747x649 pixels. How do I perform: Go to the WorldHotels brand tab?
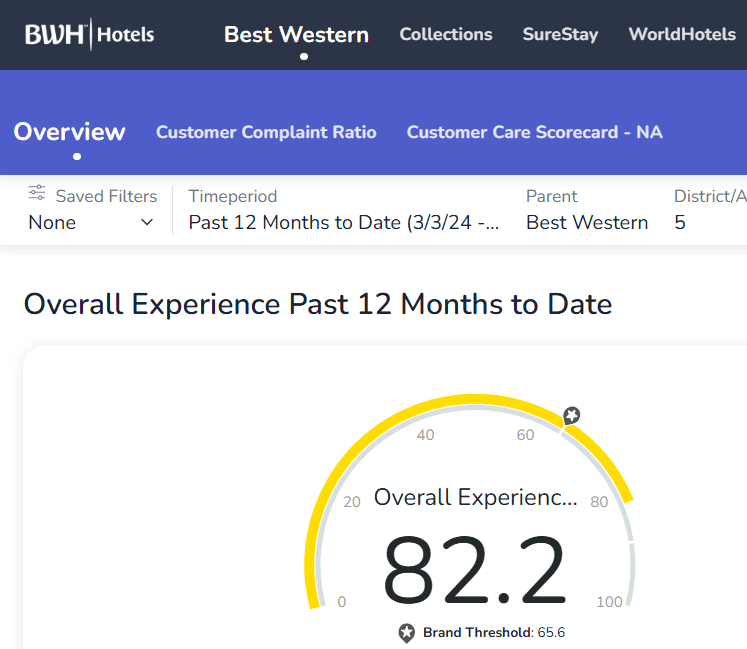click(682, 34)
